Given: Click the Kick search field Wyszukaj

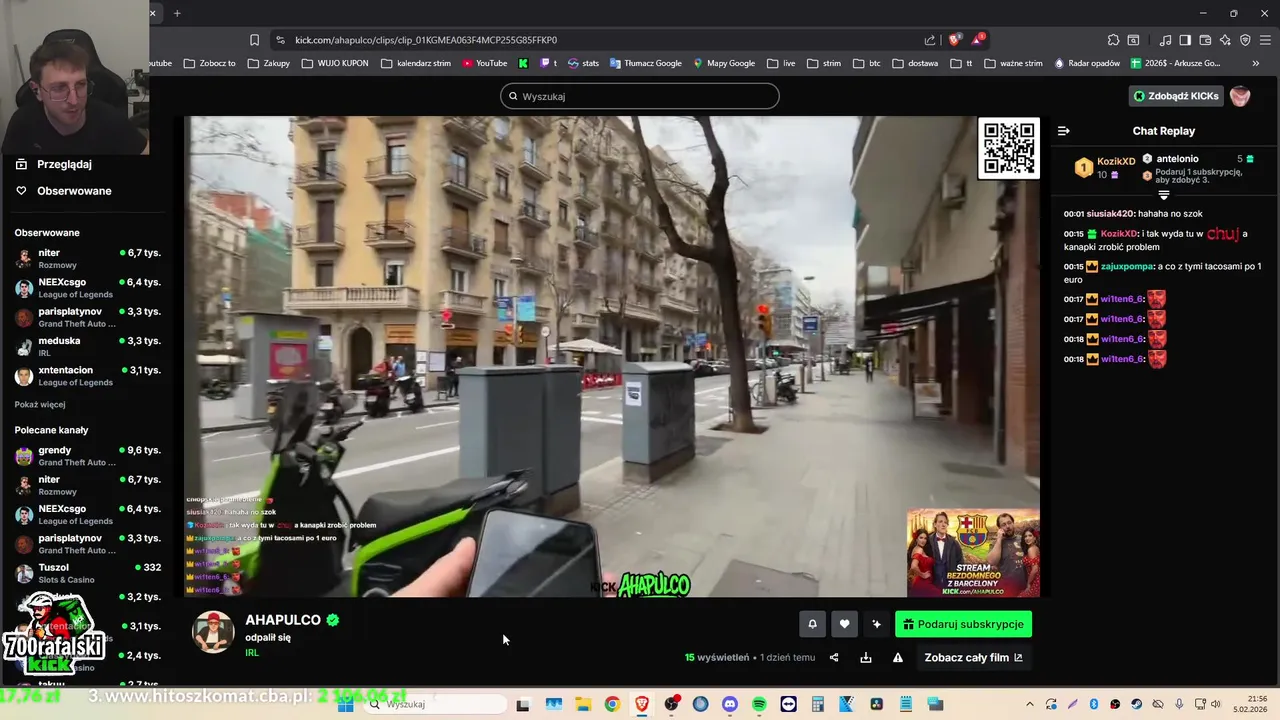Looking at the screenshot, I should pyautogui.click(x=640, y=96).
